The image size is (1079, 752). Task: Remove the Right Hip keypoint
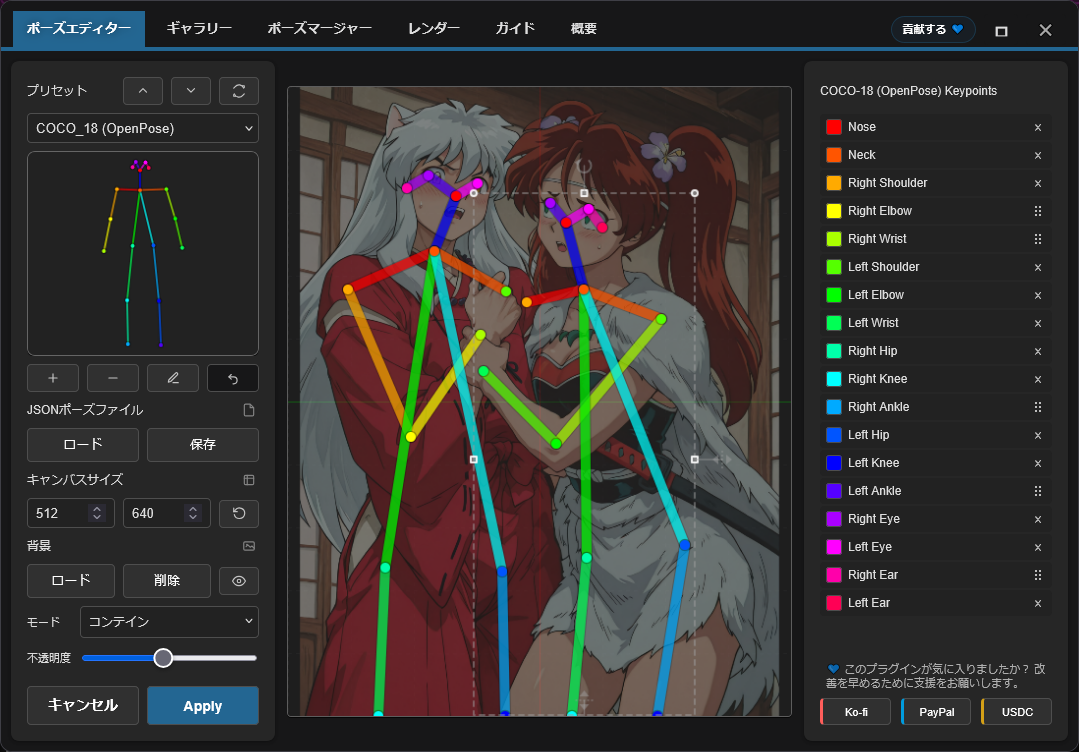pos(1038,351)
